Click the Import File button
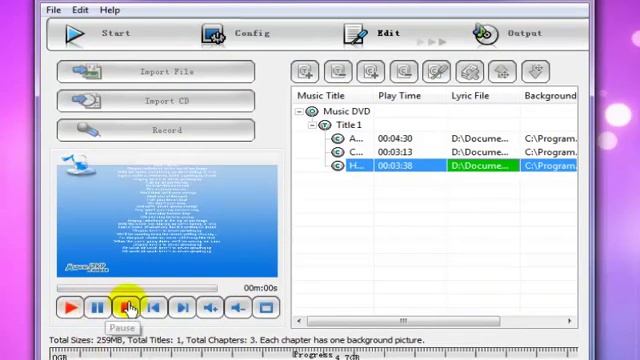Viewport: 640px width, 360px height. tap(156, 71)
